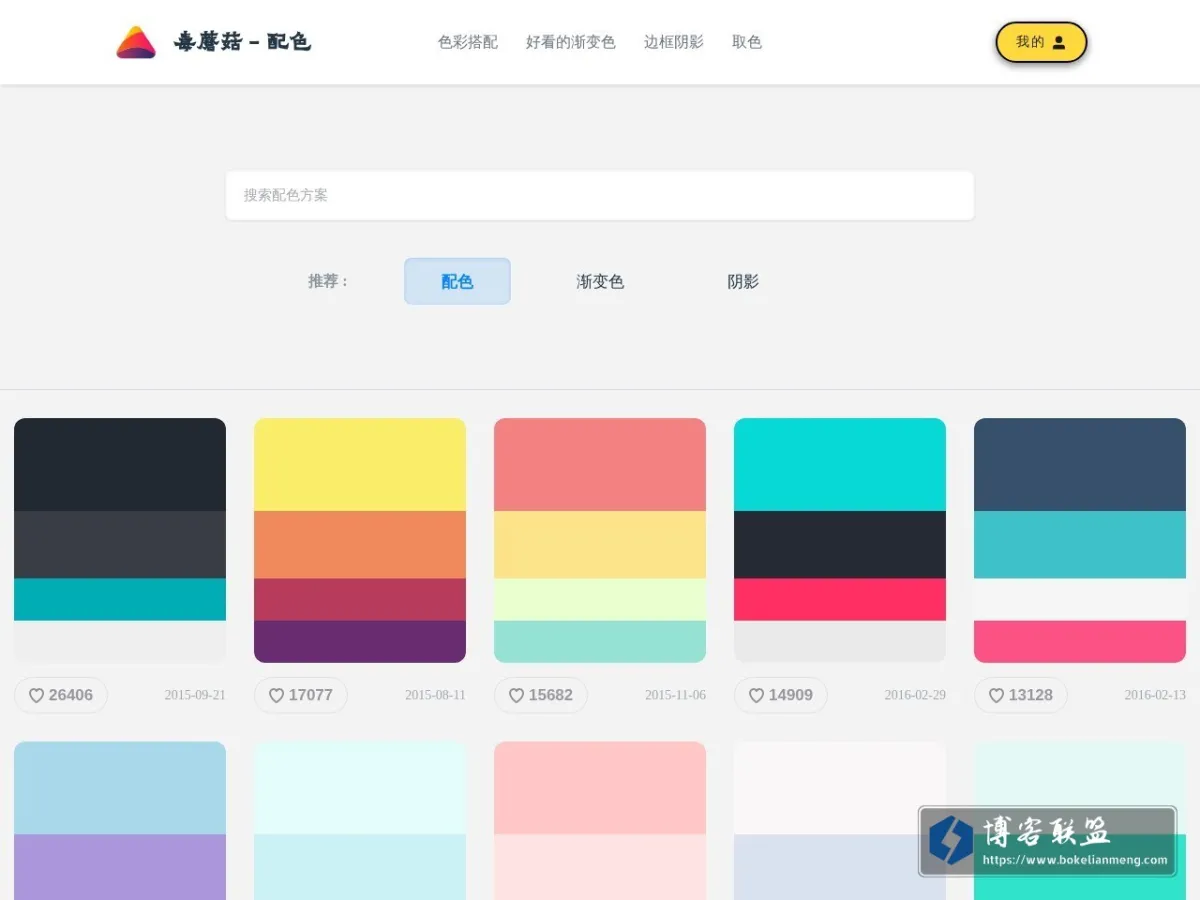
Task: Click the date 2016-02-29
Action: [915, 695]
